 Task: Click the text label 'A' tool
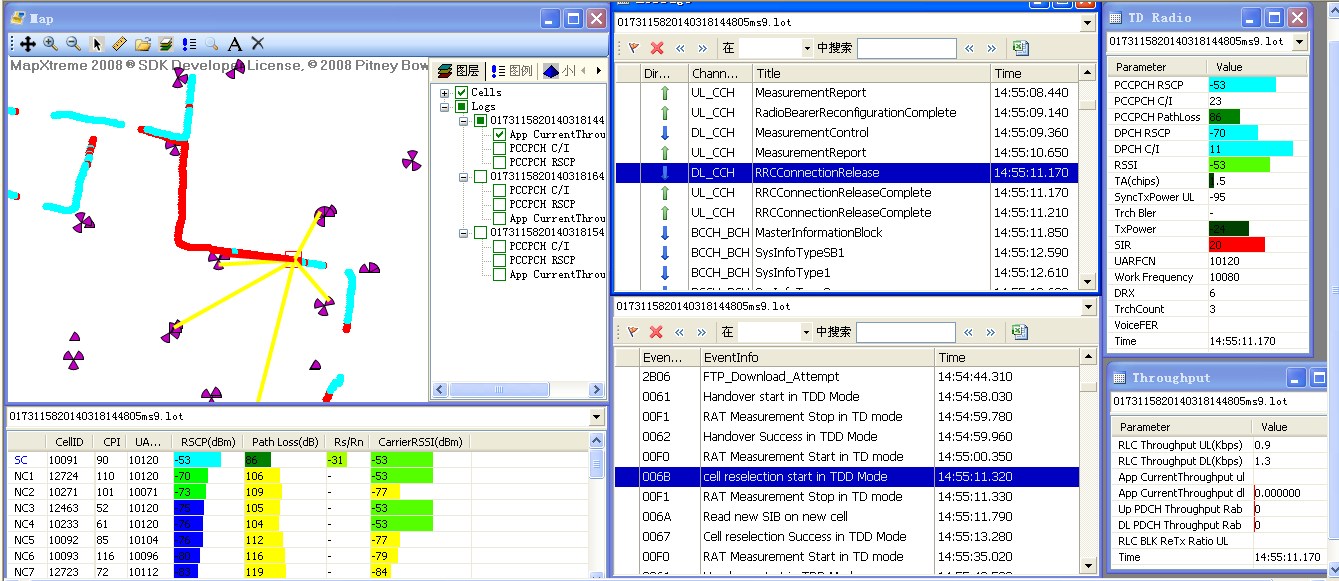(235, 44)
